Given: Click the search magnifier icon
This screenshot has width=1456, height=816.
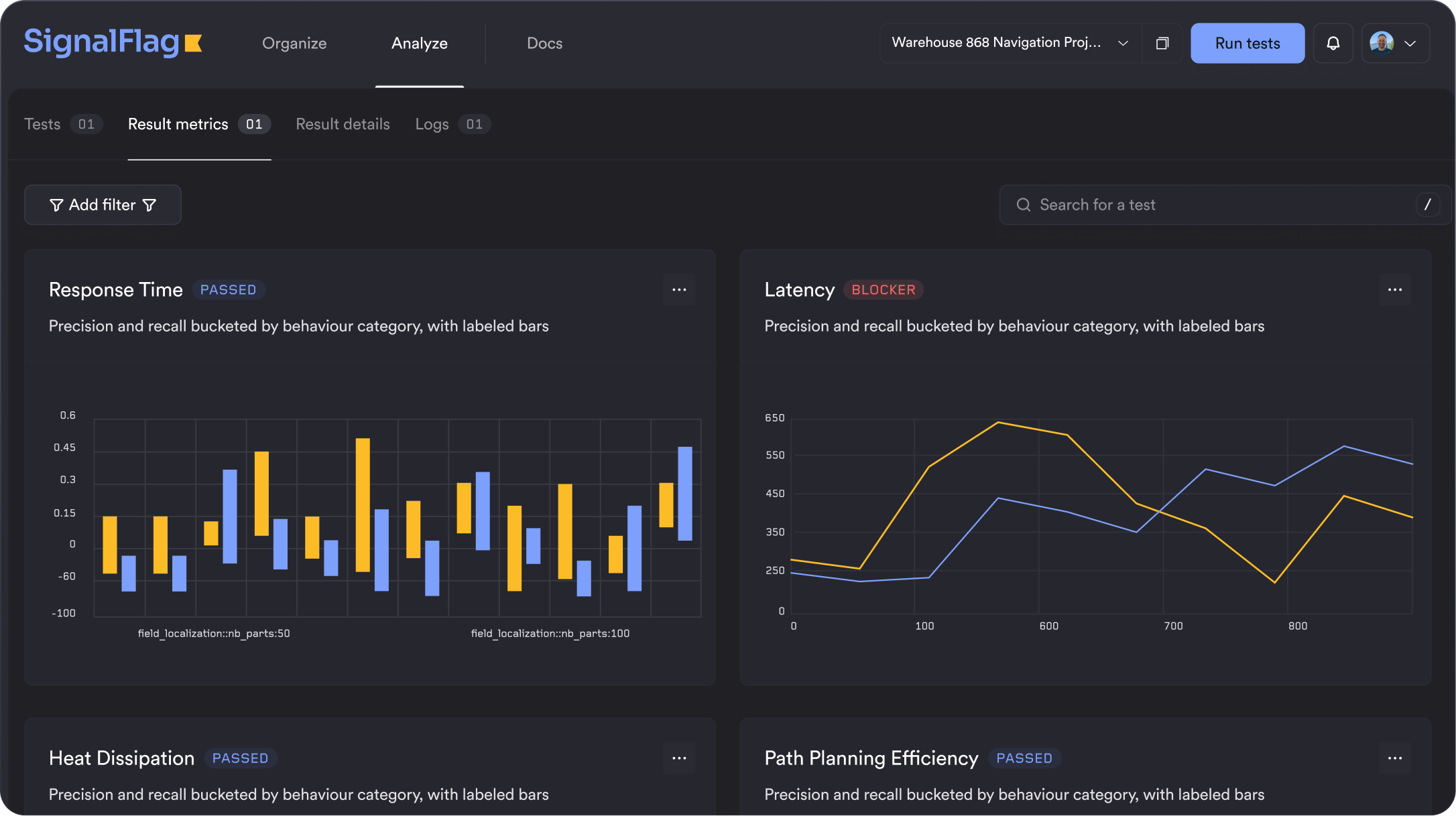Looking at the screenshot, I should (x=1024, y=205).
